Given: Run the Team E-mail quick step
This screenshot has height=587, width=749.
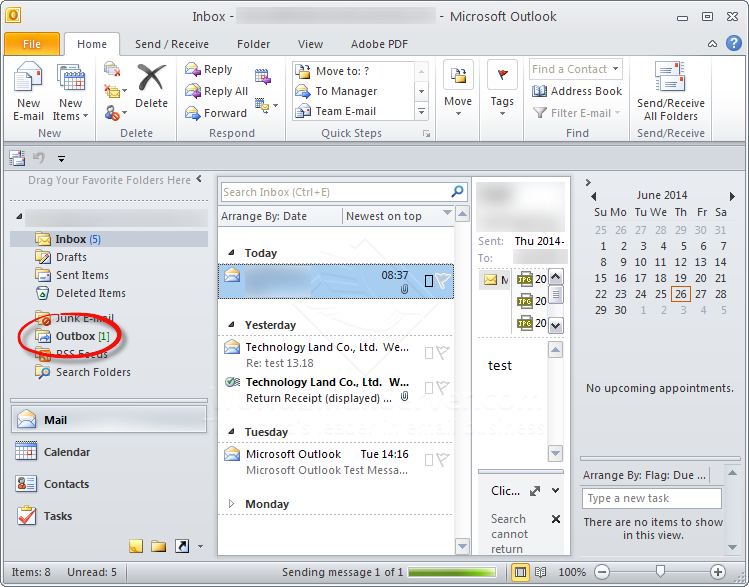Looking at the screenshot, I should pos(353,111).
